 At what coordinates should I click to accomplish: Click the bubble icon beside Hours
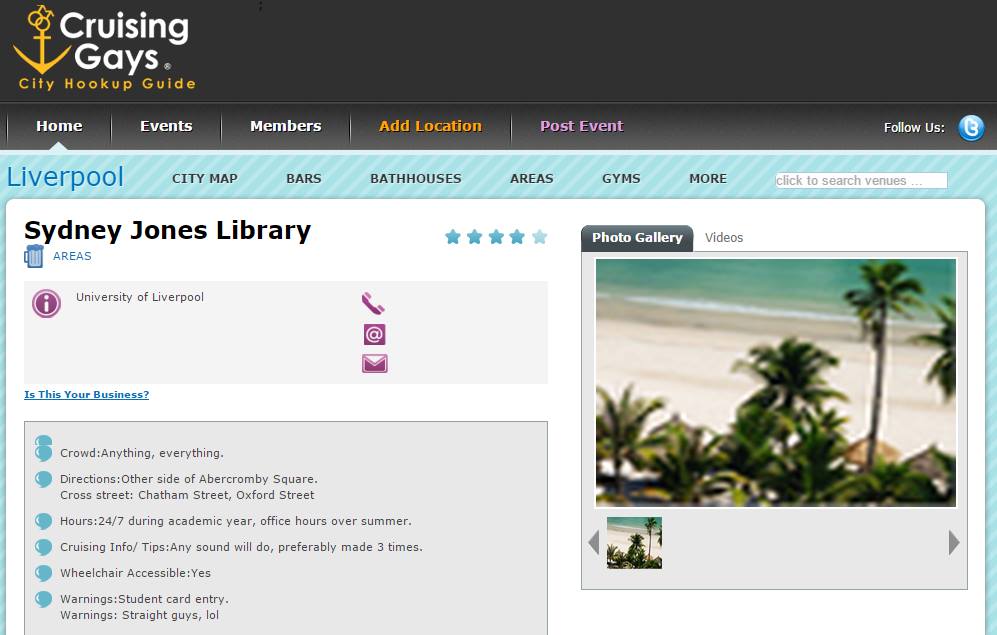43,521
